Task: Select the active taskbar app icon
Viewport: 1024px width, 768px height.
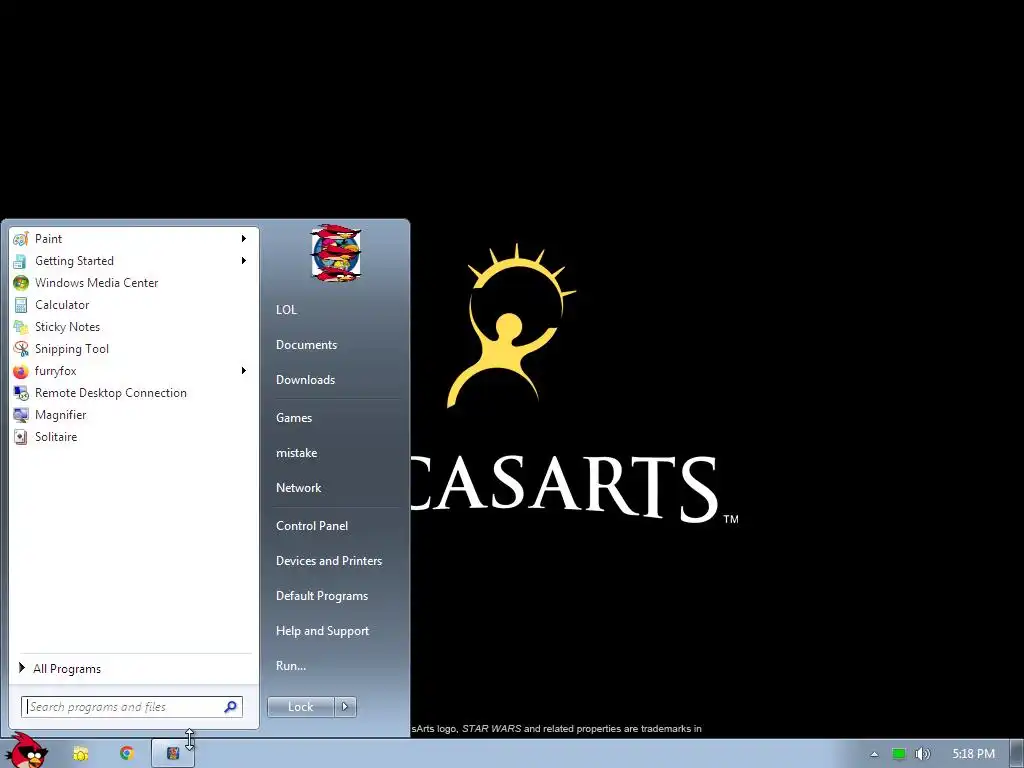Action: coord(173,754)
